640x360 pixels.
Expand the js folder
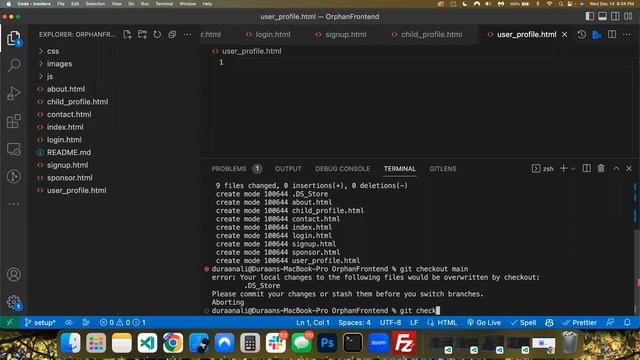tap(114, 76)
